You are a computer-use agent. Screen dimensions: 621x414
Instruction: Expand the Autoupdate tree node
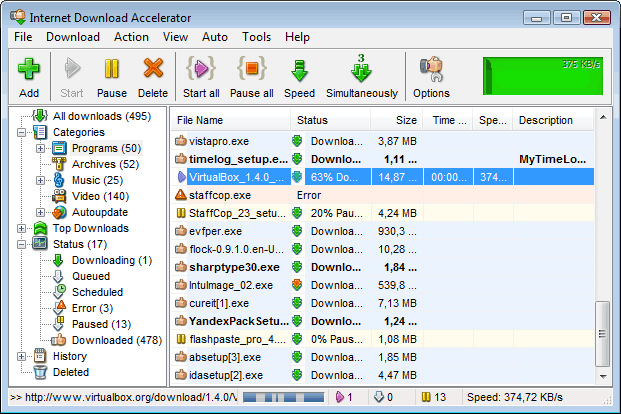tap(40, 212)
